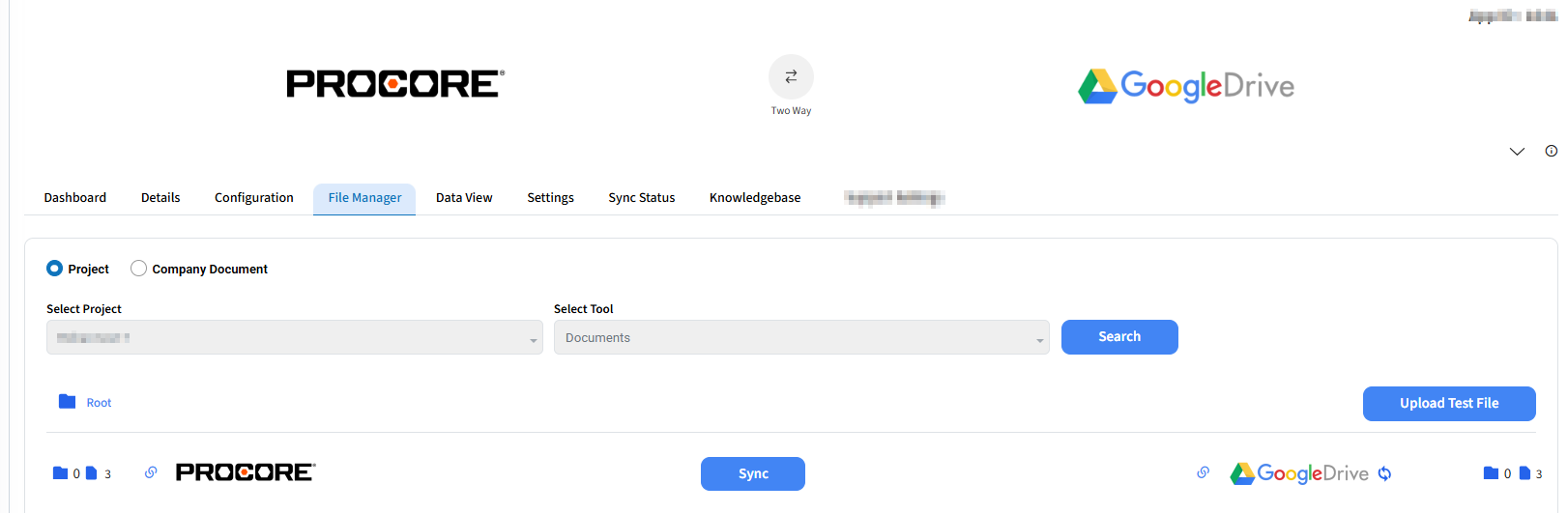Open the Select Tool dropdown showing Documents
Screen dimensions: 1568x513
(x=800, y=337)
